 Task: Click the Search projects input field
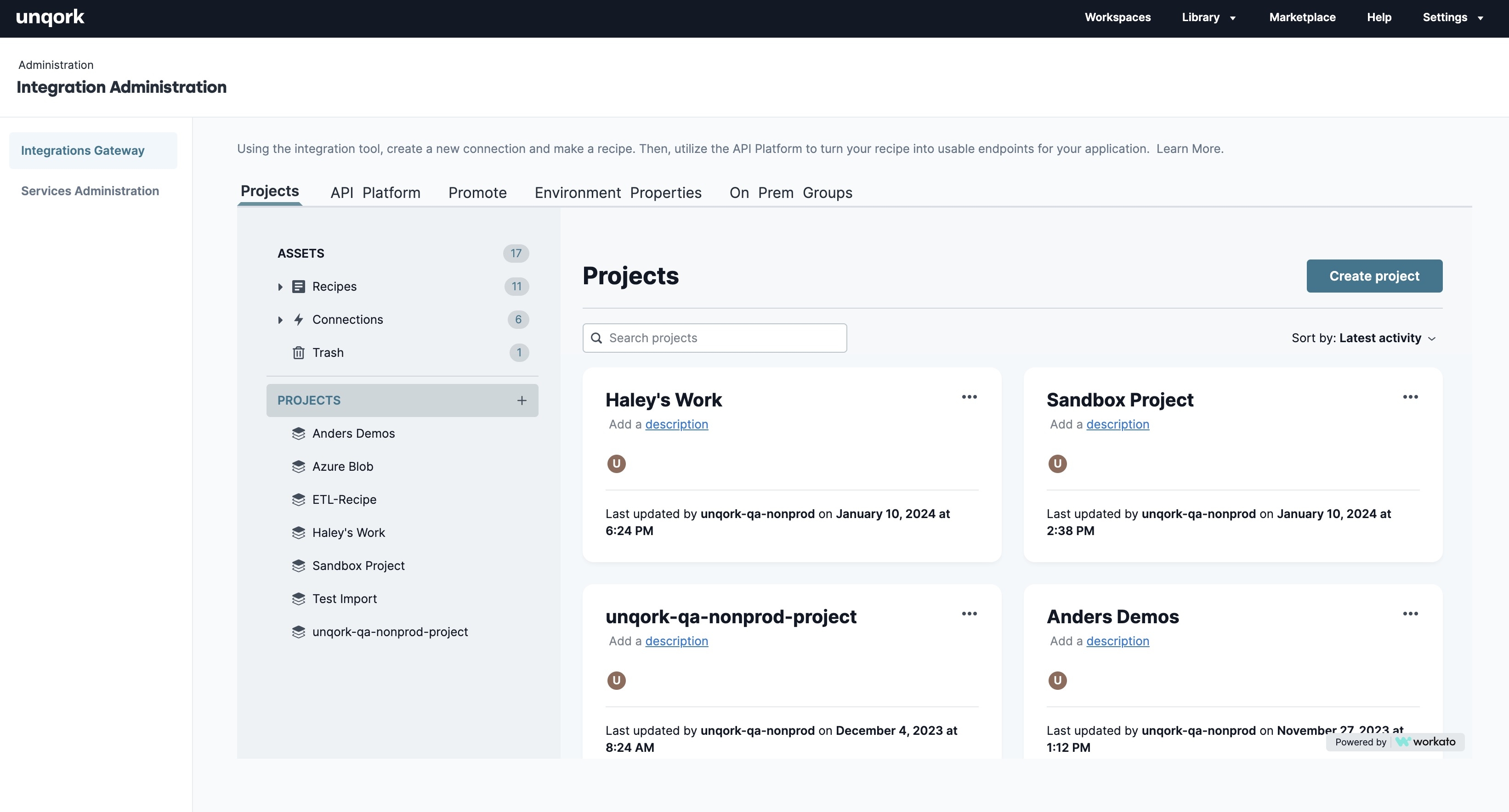715,338
